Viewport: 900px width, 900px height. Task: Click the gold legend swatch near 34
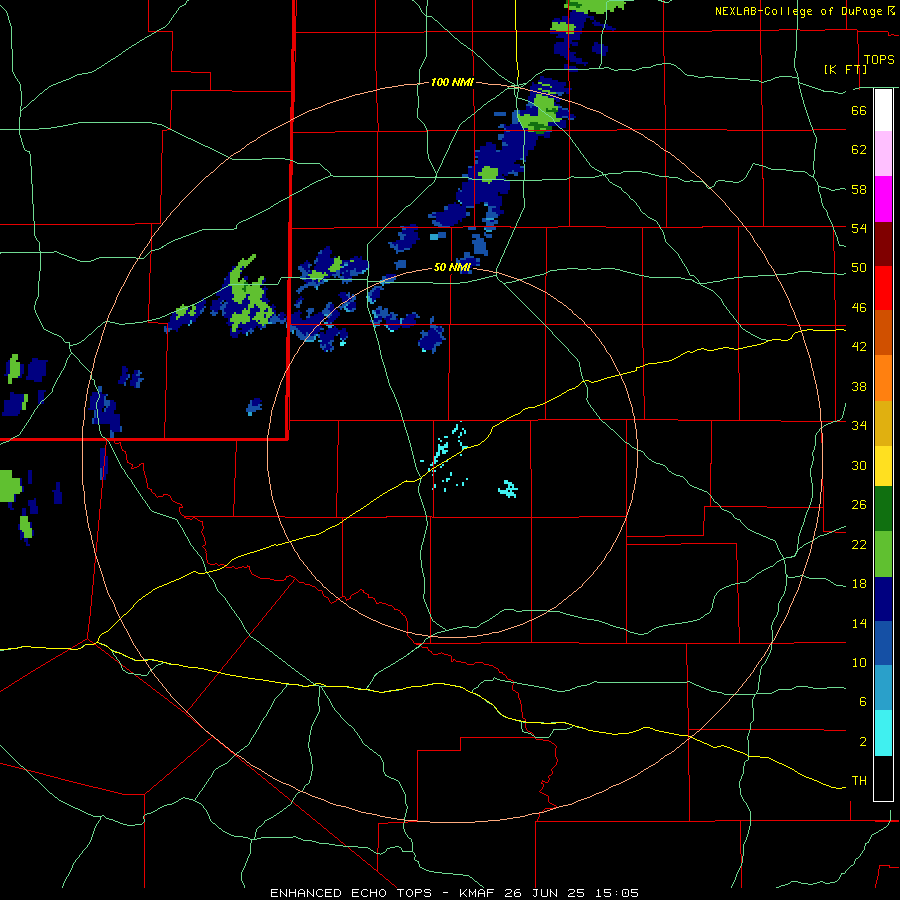(883, 423)
